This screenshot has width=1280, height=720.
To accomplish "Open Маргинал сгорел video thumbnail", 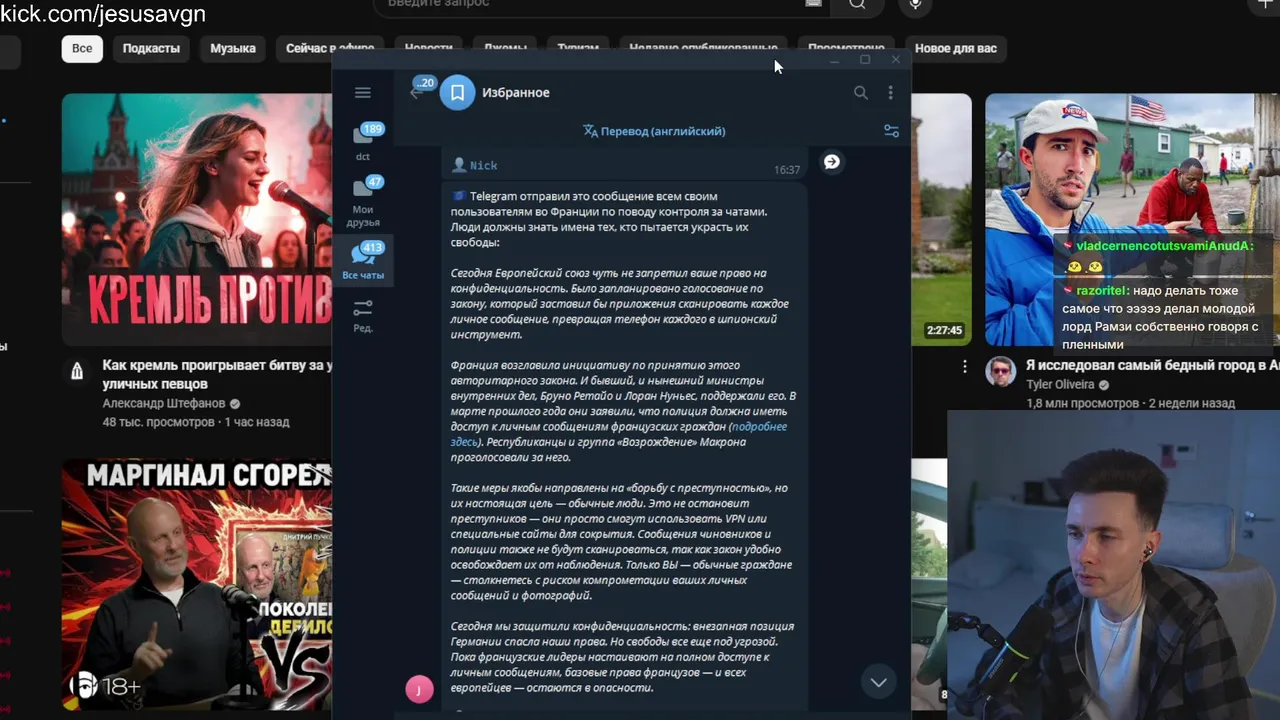I will coord(197,585).
